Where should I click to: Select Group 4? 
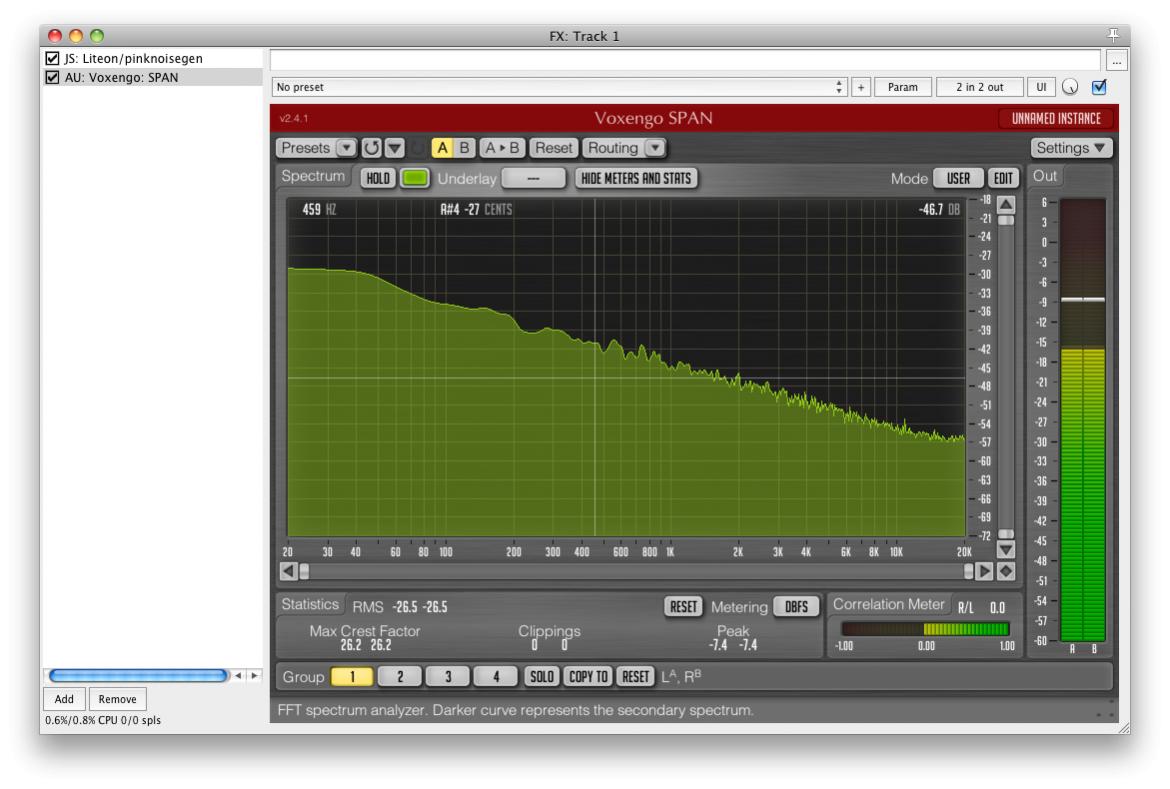coord(495,676)
